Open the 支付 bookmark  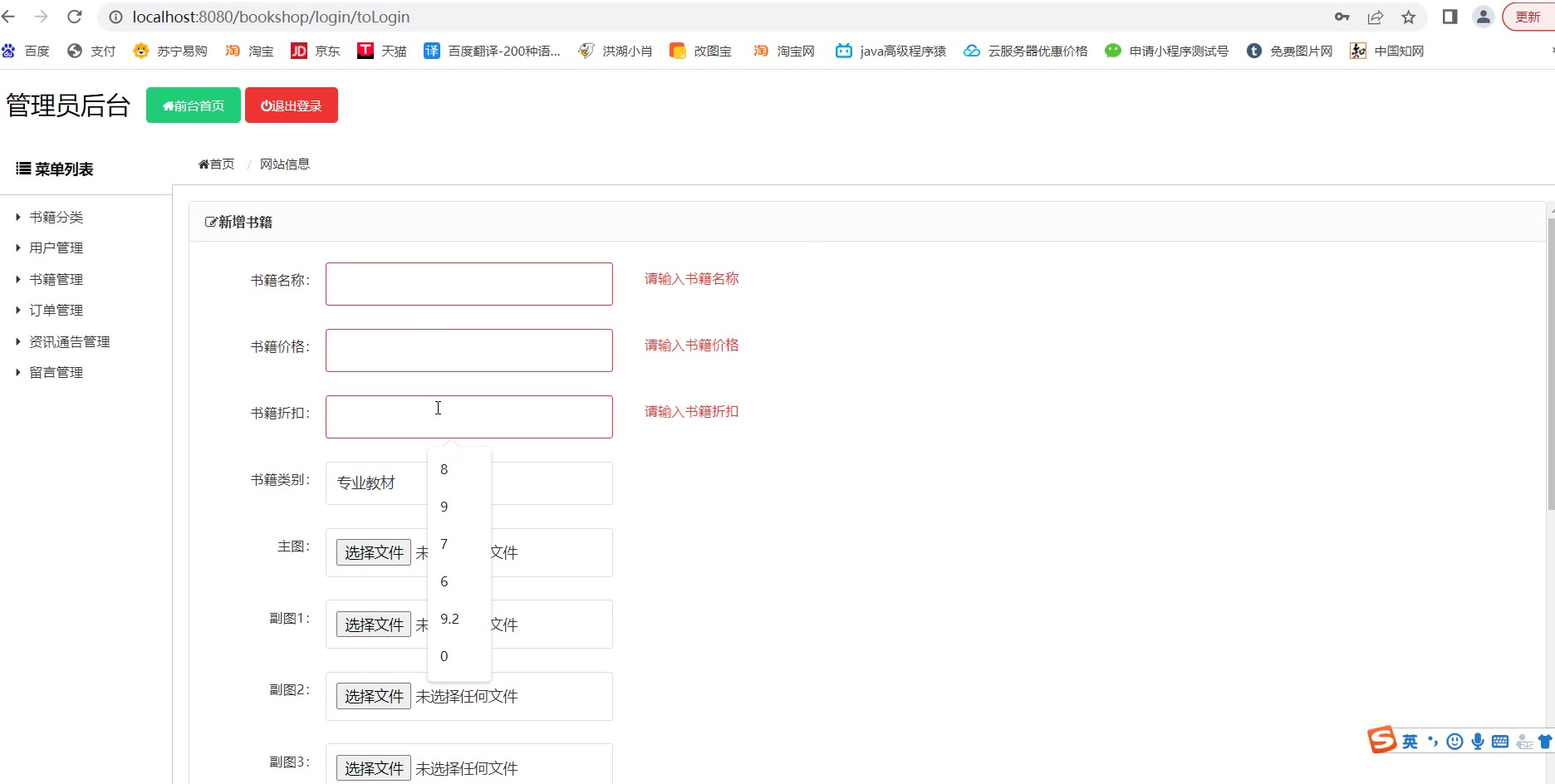[x=91, y=51]
